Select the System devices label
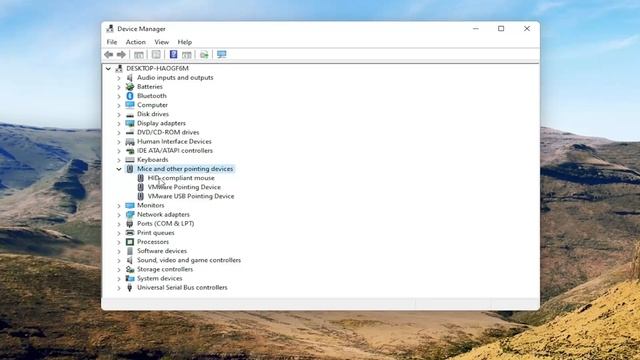The image size is (640, 360). [x=160, y=278]
